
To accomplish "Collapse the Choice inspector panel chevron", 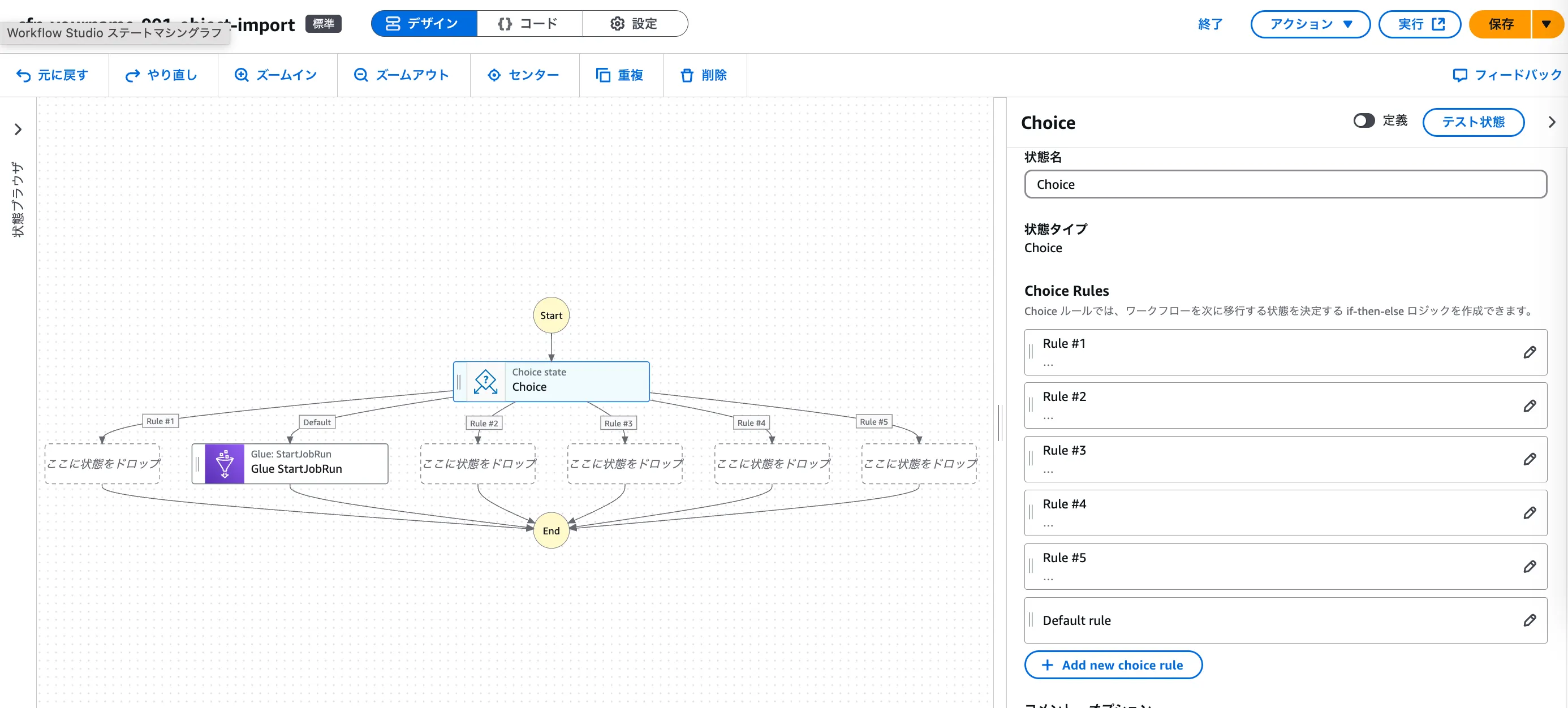I will pos(1552,122).
